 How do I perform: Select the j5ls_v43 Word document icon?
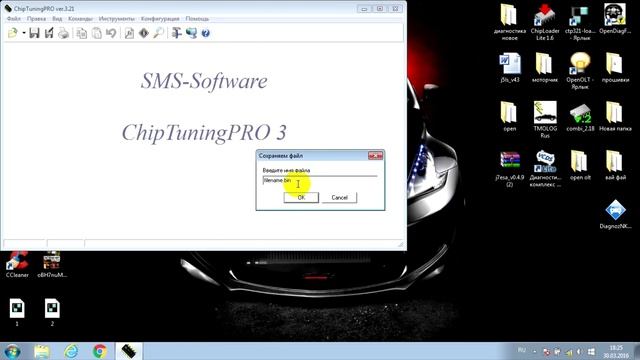tap(510, 68)
